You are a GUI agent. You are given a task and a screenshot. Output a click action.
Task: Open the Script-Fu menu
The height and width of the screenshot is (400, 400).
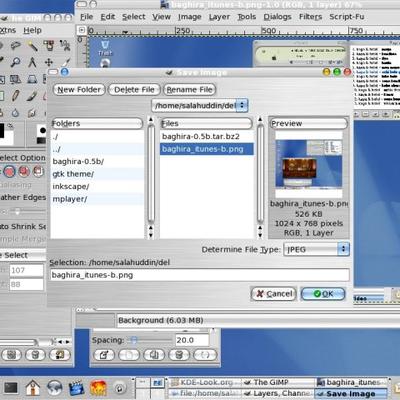347,17
